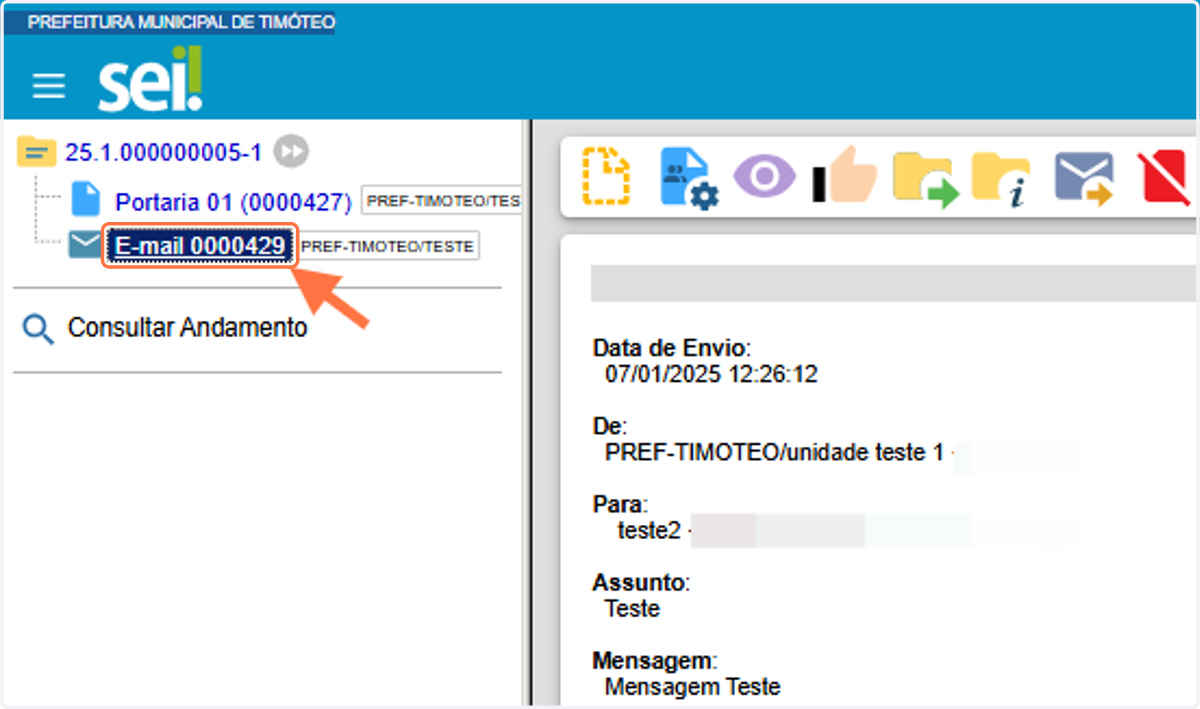Image resolution: width=1200 pixels, height=709 pixels.
Task: Click the magnifier icon for Consultar Andamento
Action: click(38, 329)
